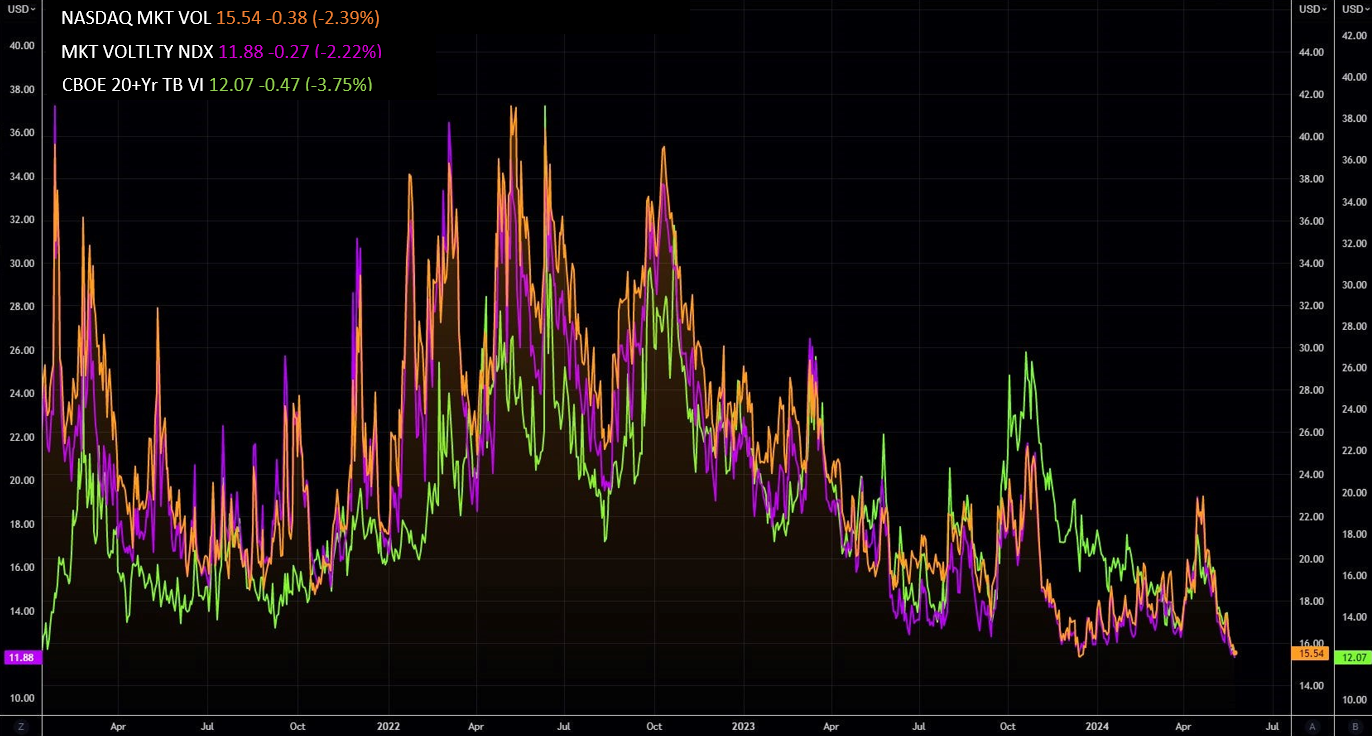The width and height of the screenshot is (1372, 736).
Task: Click the 2023 label on the time axis
Action: (x=742, y=725)
